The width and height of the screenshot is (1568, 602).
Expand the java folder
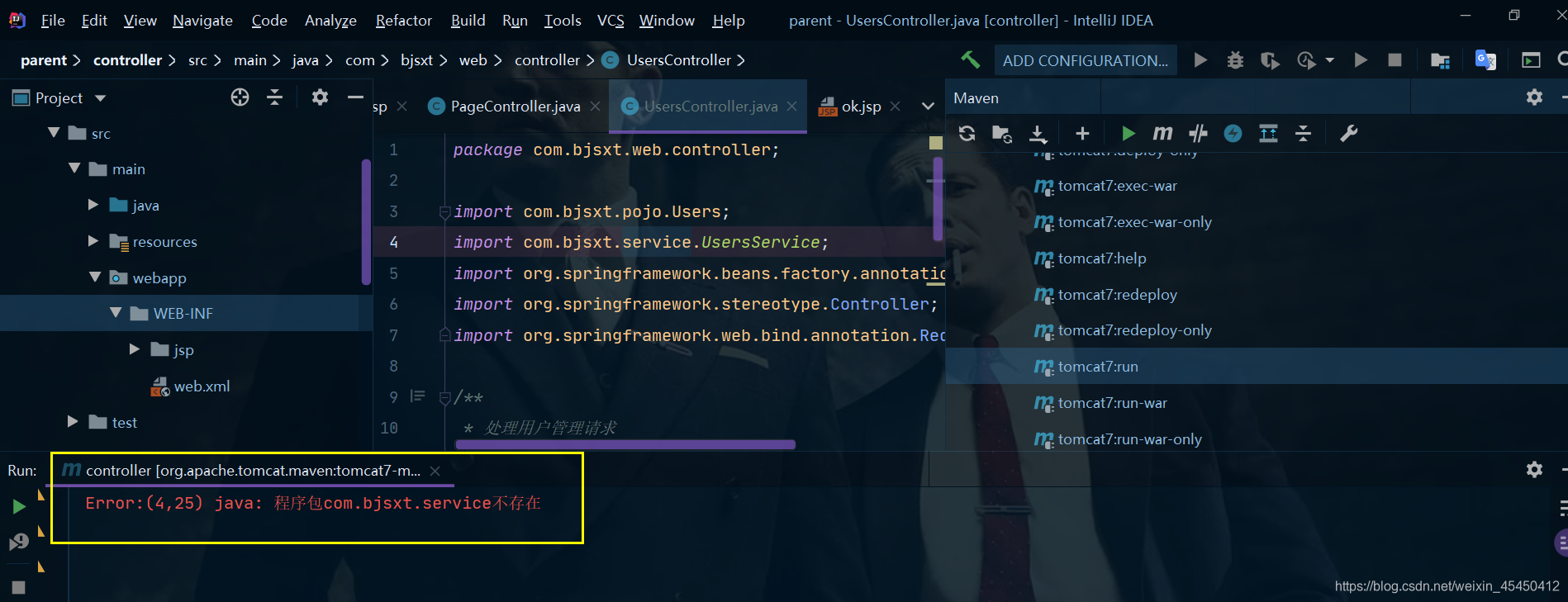point(93,204)
